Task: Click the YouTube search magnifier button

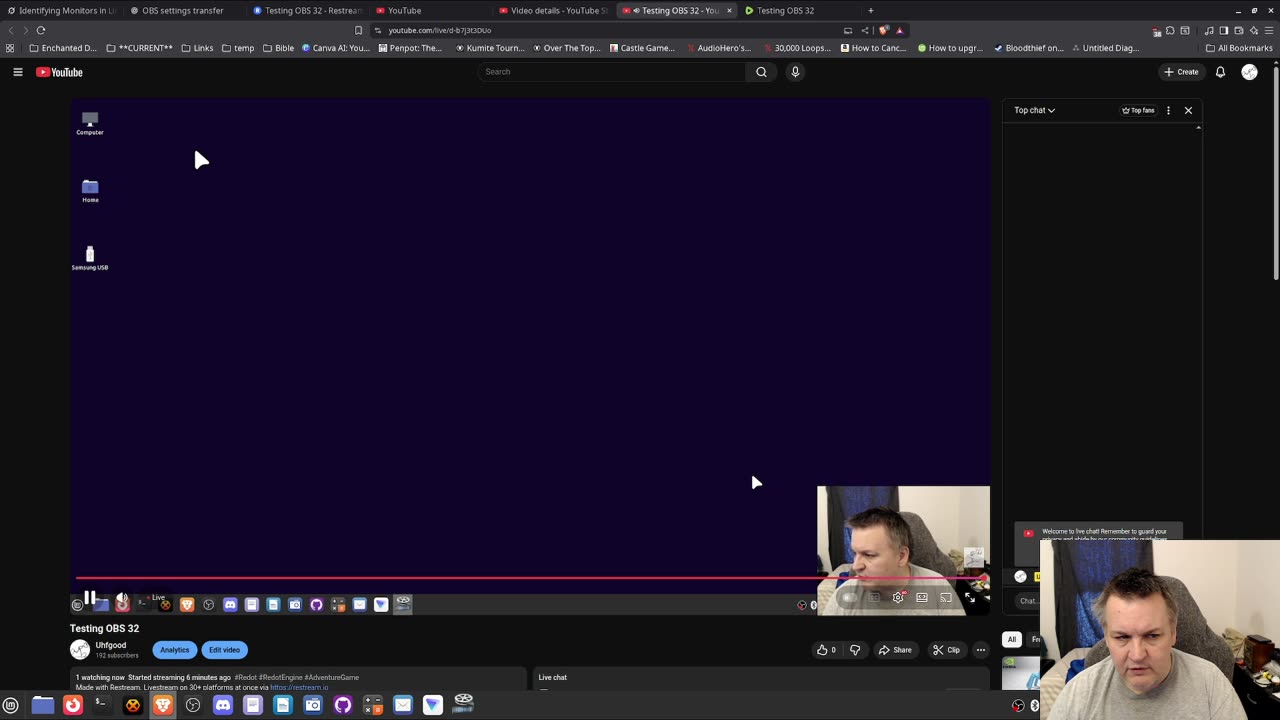Action: tap(761, 72)
